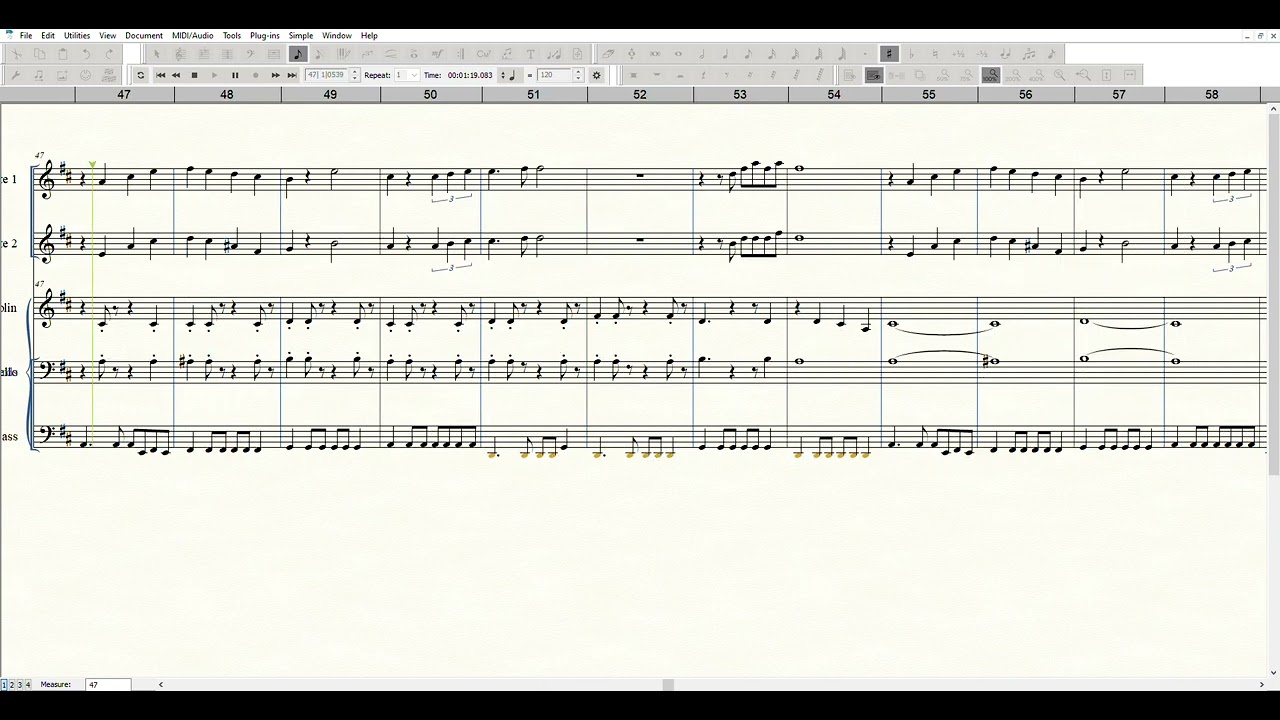Image resolution: width=1280 pixels, height=720 pixels.
Task: Click measure 52 in the ruler
Action: 640,95
